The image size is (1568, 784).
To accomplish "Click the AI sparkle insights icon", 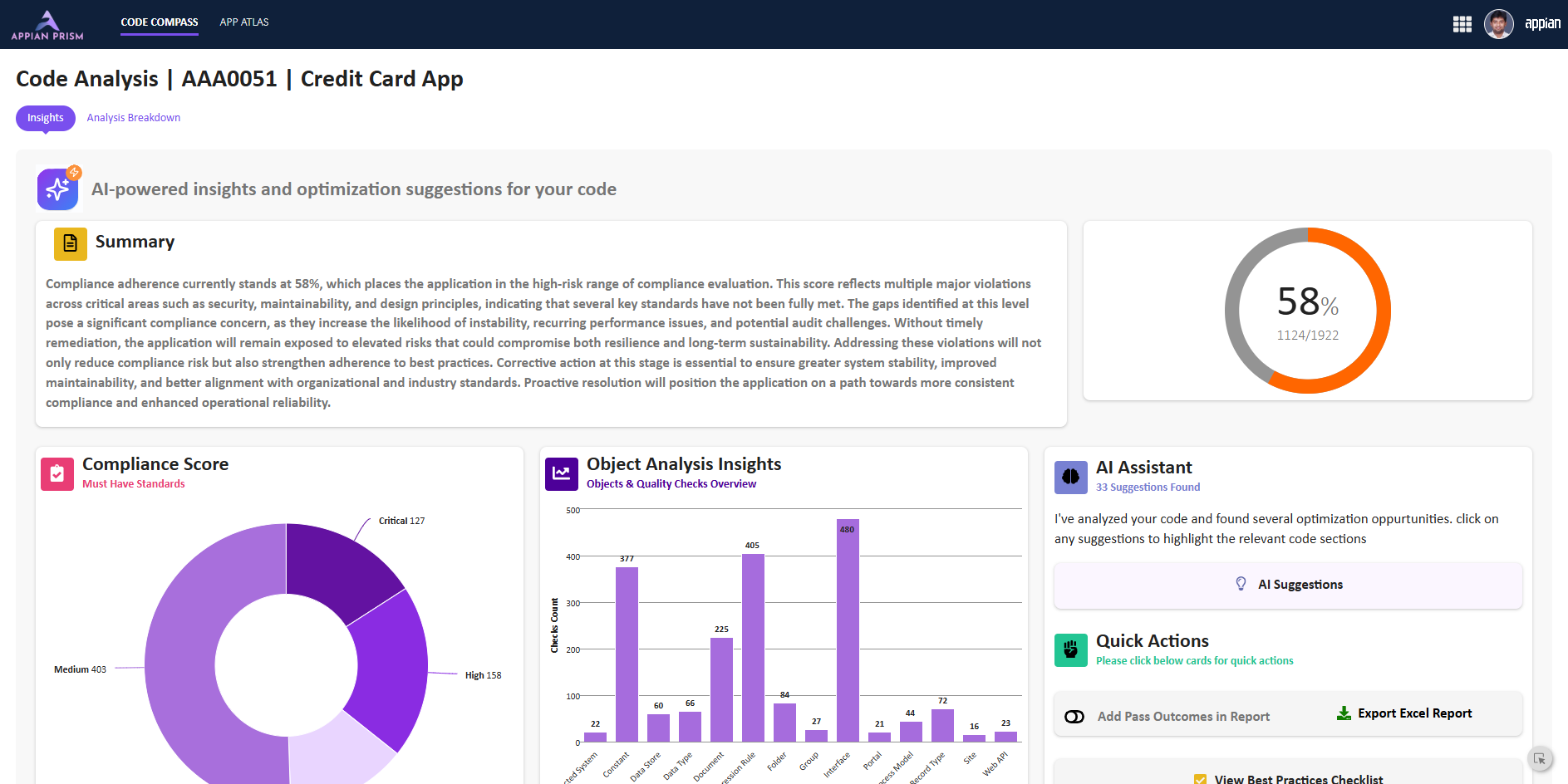I will point(57,189).
